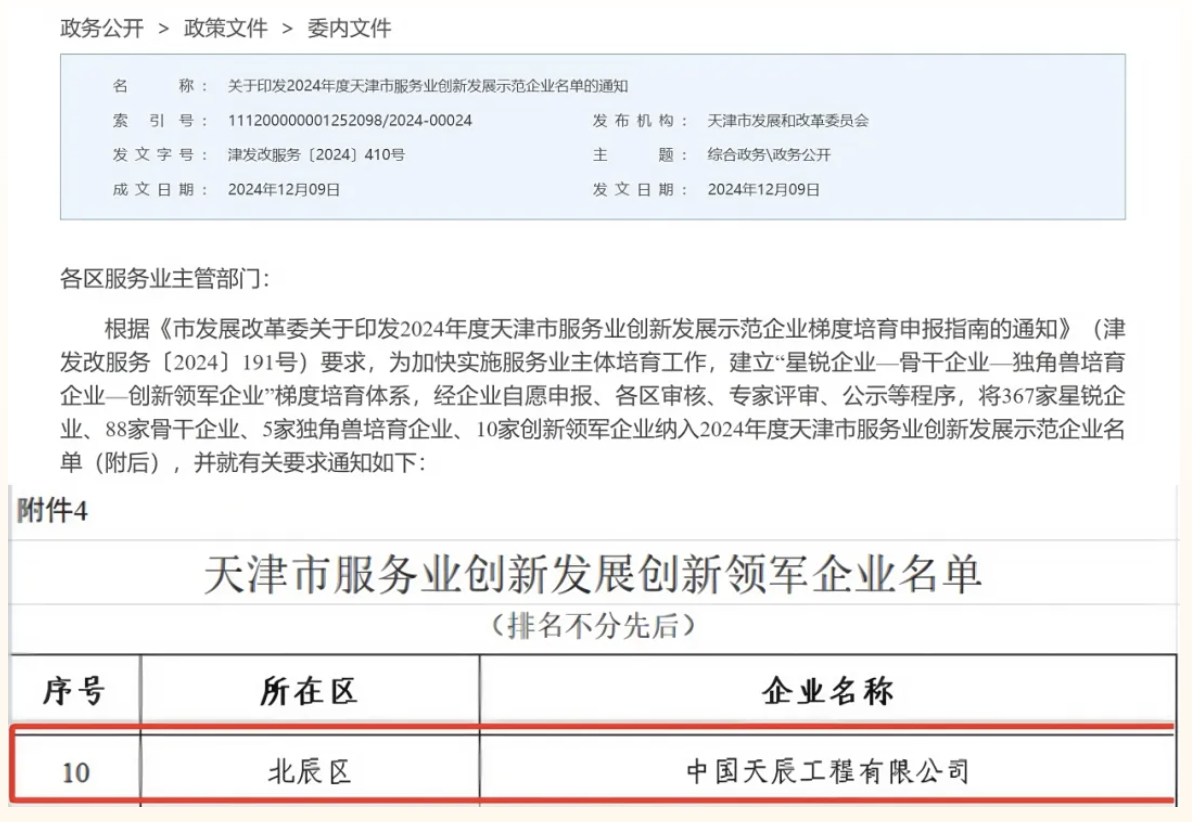The height and width of the screenshot is (822, 1192).
Task: Click the document title 关于印发2024年度天津市服务业创新发展示范企业名单的通知
Action: coord(428,86)
